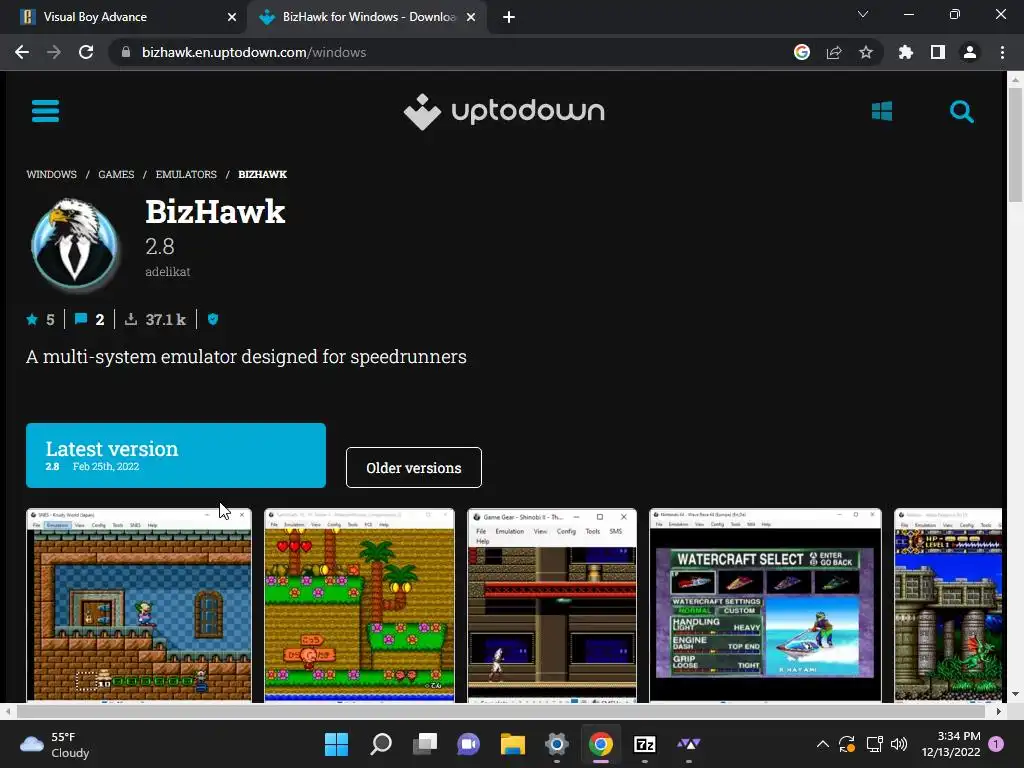Open the 7-Zip taskbar icon
Image resolution: width=1024 pixels, height=768 pixels.
(645, 744)
